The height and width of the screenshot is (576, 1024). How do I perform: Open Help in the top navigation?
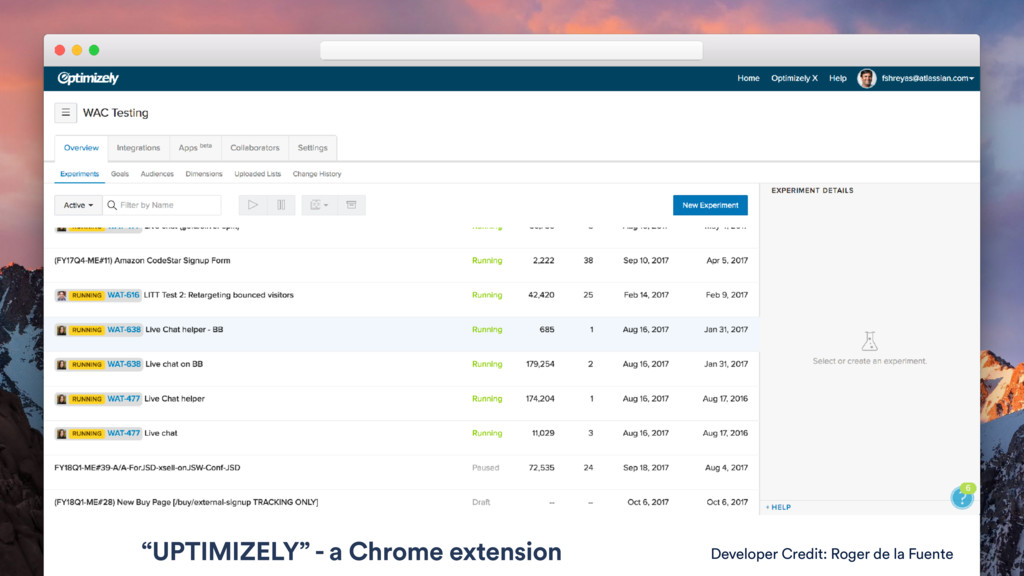point(838,78)
